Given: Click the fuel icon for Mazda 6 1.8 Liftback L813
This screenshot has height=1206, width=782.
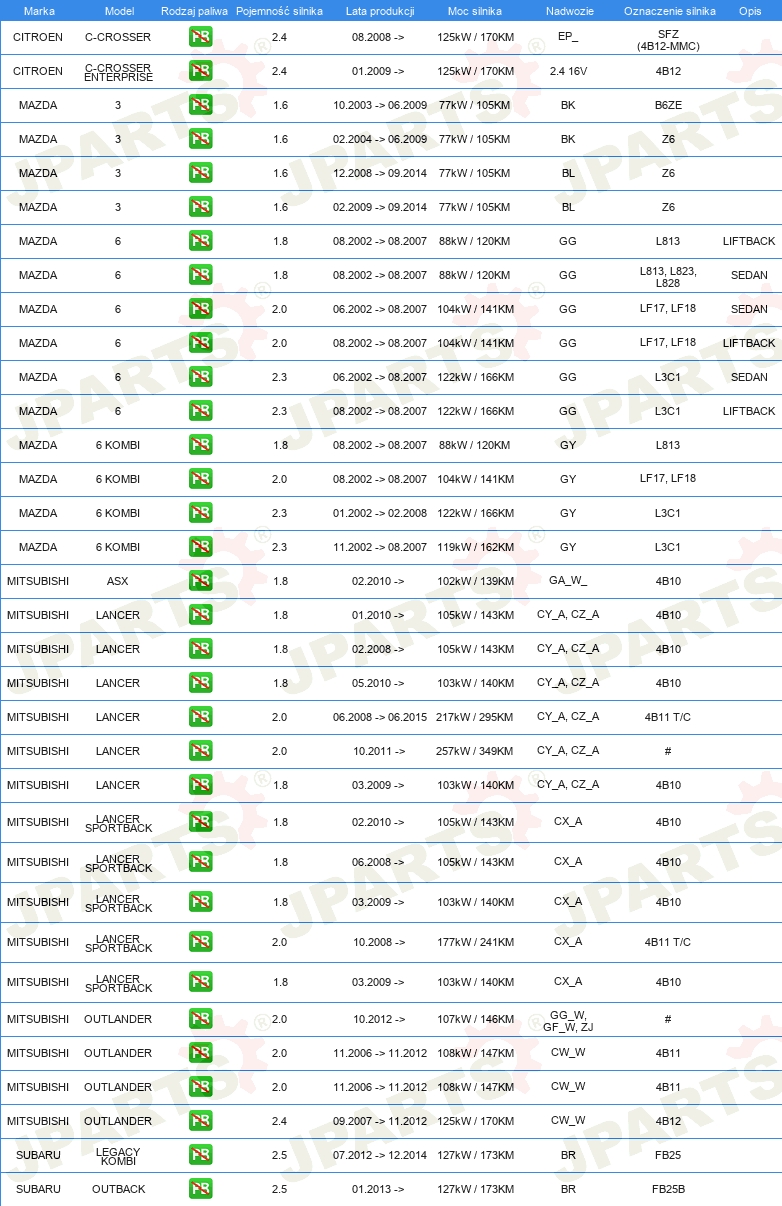Looking at the screenshot, I should click(x=200, y=242).
